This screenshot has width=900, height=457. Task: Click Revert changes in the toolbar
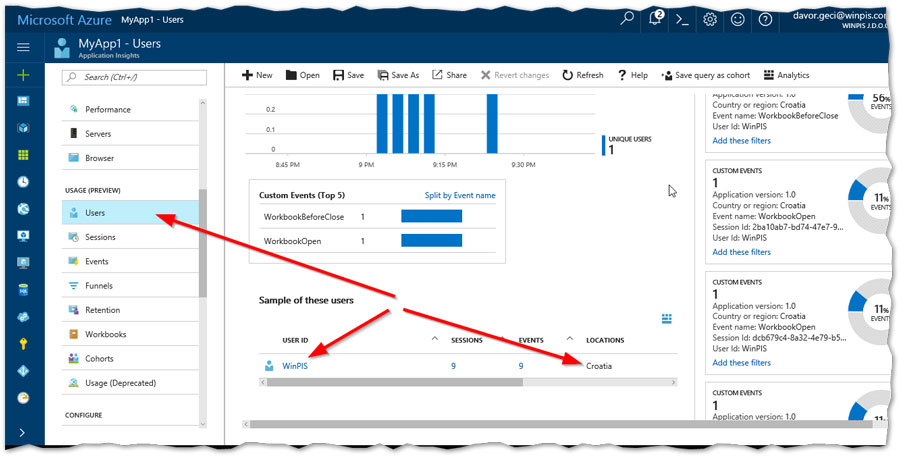coord(515,75)
